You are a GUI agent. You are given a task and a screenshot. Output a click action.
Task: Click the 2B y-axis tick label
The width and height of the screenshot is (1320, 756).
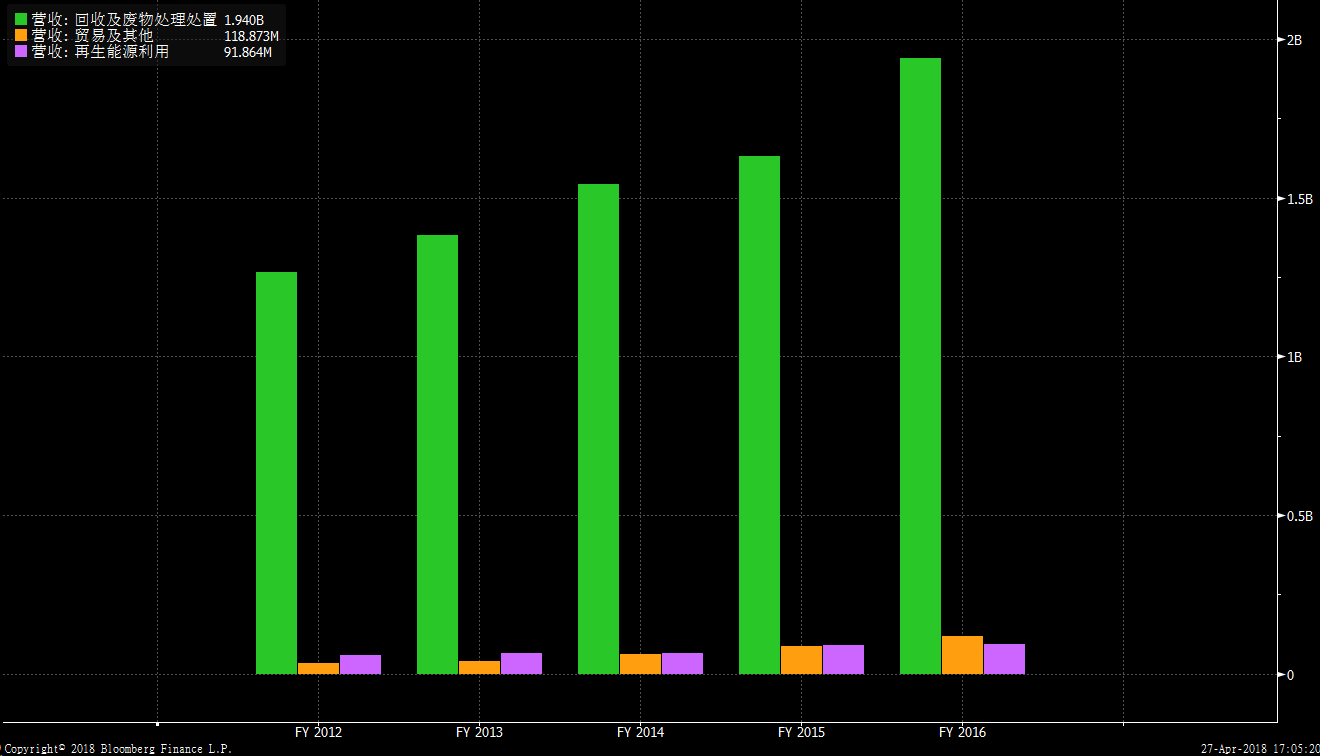point(1294,40)
